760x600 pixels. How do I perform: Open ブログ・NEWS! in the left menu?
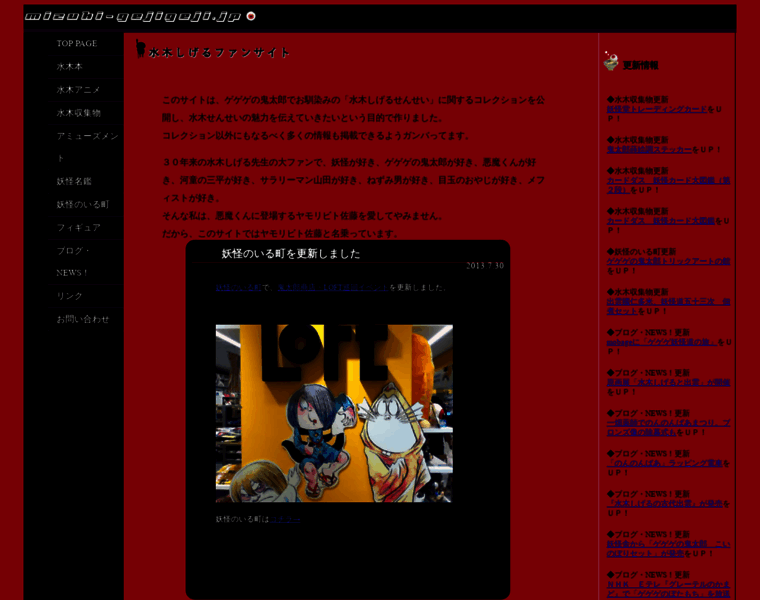click(73, 262)
